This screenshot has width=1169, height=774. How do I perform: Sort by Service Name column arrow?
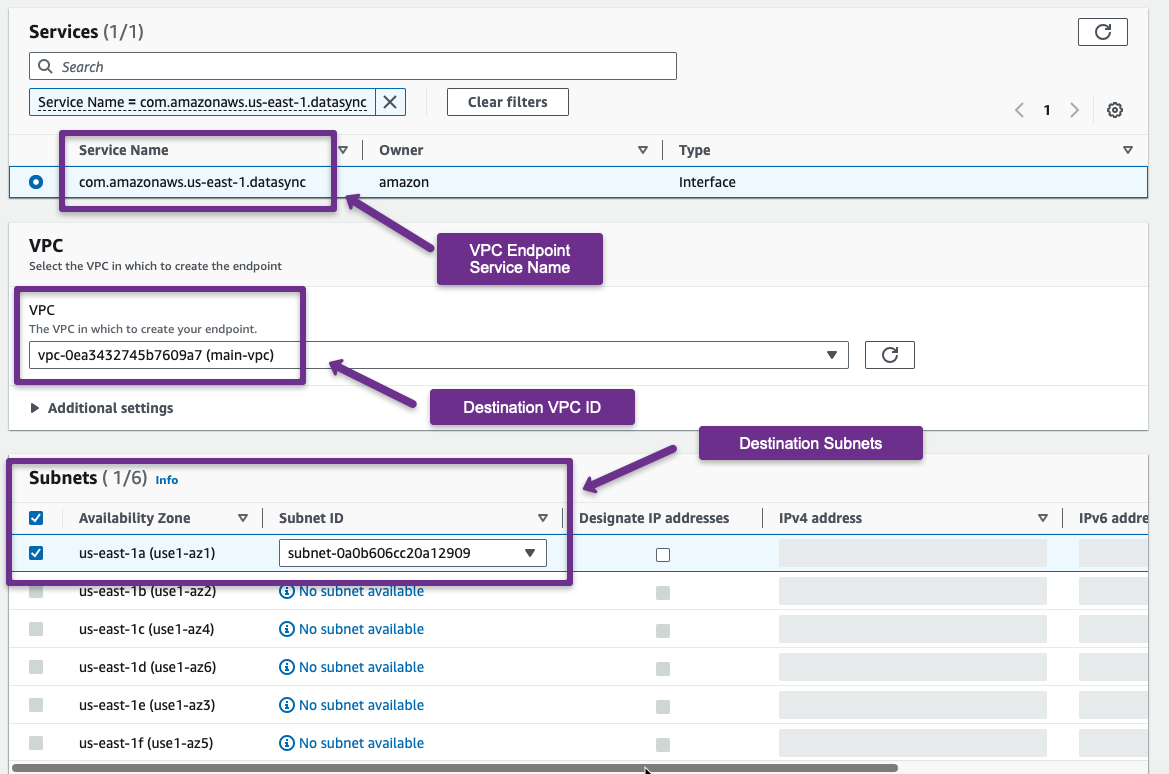343,150
